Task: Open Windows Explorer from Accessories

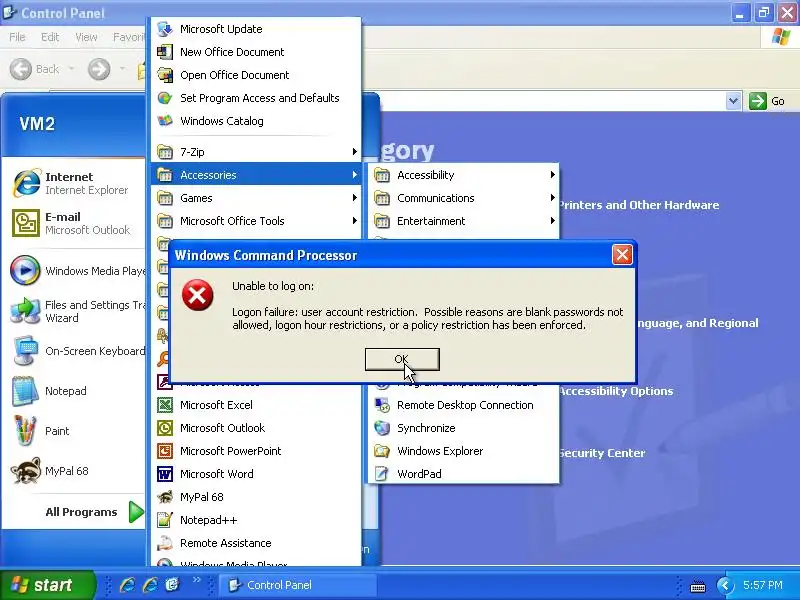Action: 463,451
